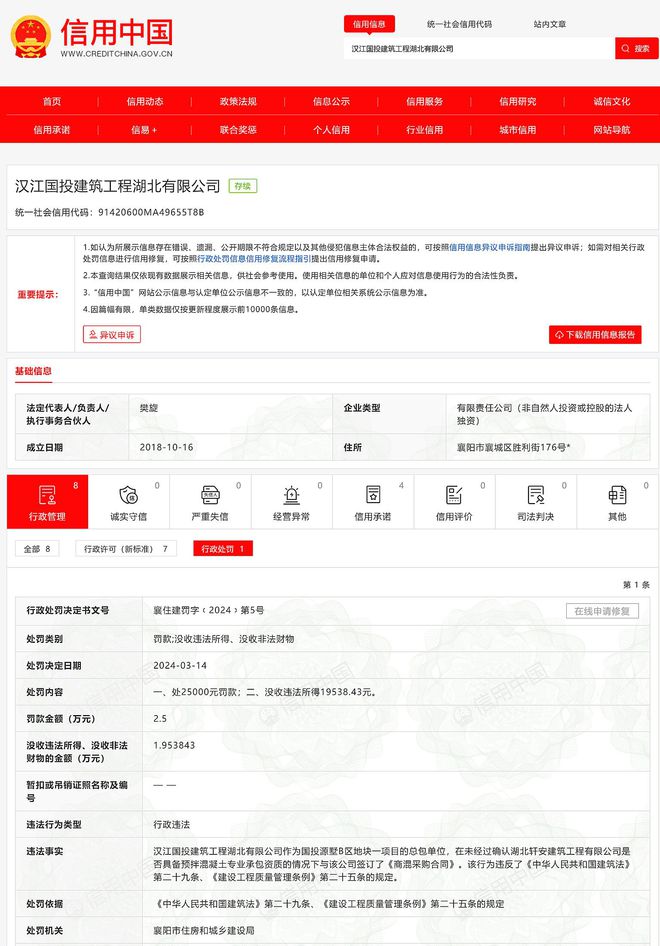The image size is (660, 946).
Task: Click credit code 91420600MA49655T8B
Action: [x=151, y=212]
